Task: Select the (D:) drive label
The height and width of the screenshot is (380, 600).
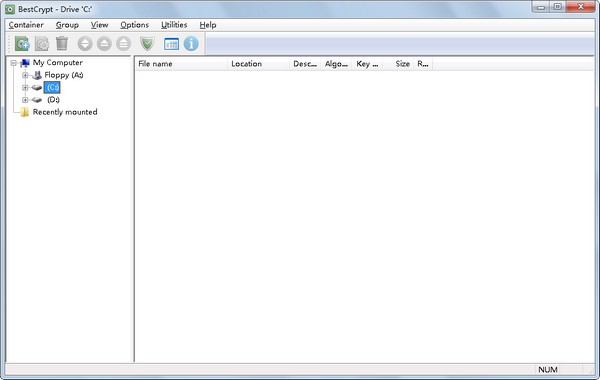Action: (53, 100)
